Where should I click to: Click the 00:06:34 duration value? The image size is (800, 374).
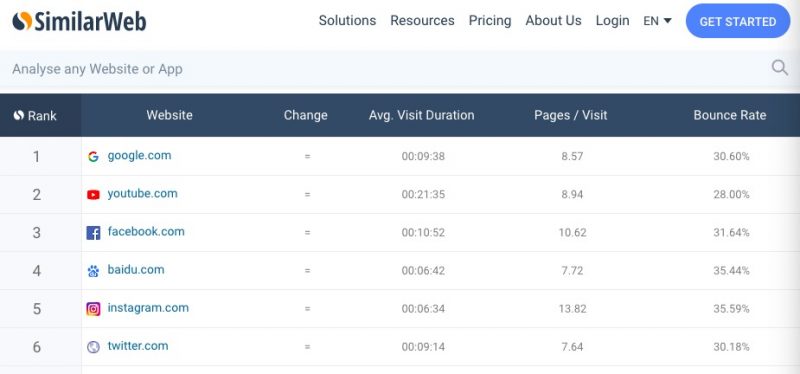coord(423,309)
